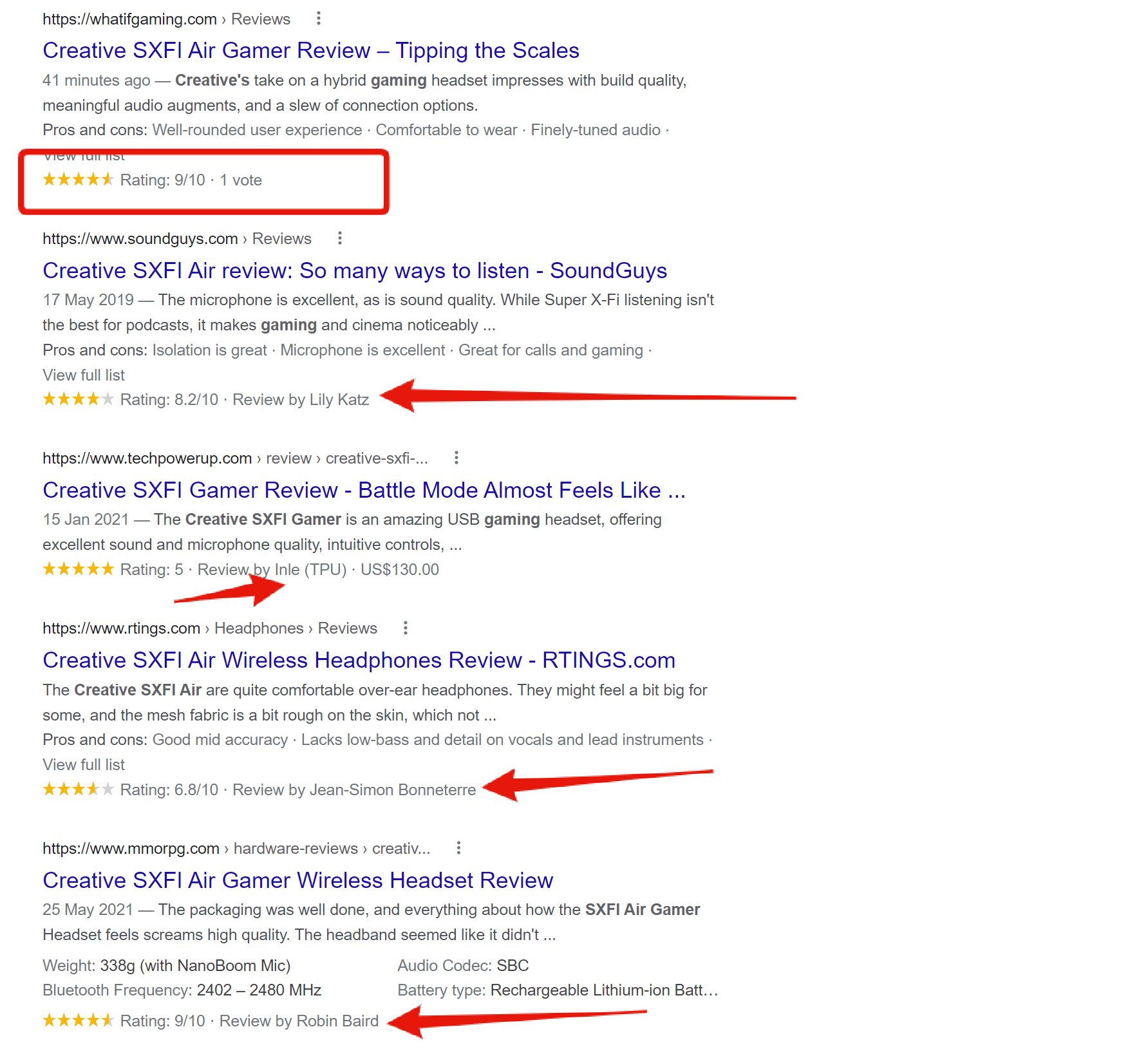Click 'Rating: 6.8/10' text
The width and height of the screenshot is (1148, 1056).
pos(169,790)
